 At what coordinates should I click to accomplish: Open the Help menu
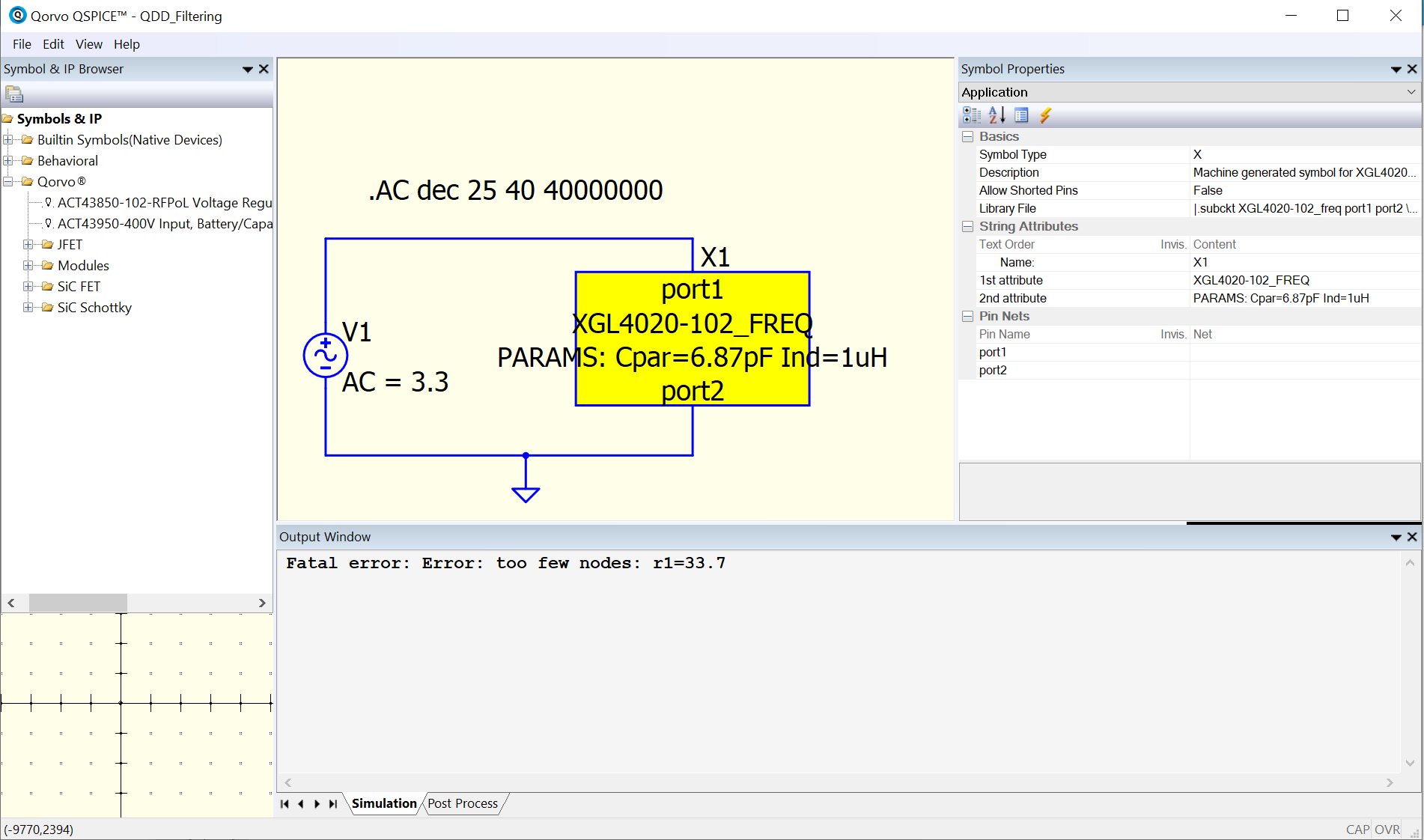click(127, 44)
